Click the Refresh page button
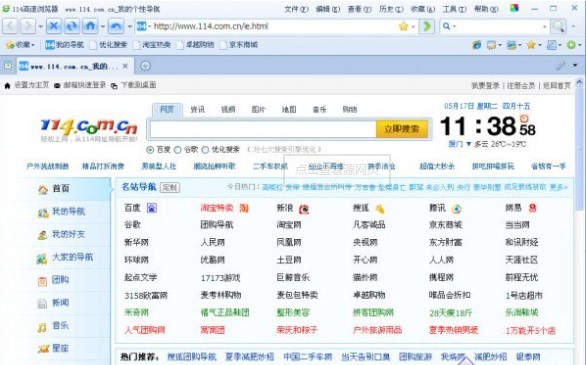Viewport: 586px width, 365px height. tap(72, 26)
